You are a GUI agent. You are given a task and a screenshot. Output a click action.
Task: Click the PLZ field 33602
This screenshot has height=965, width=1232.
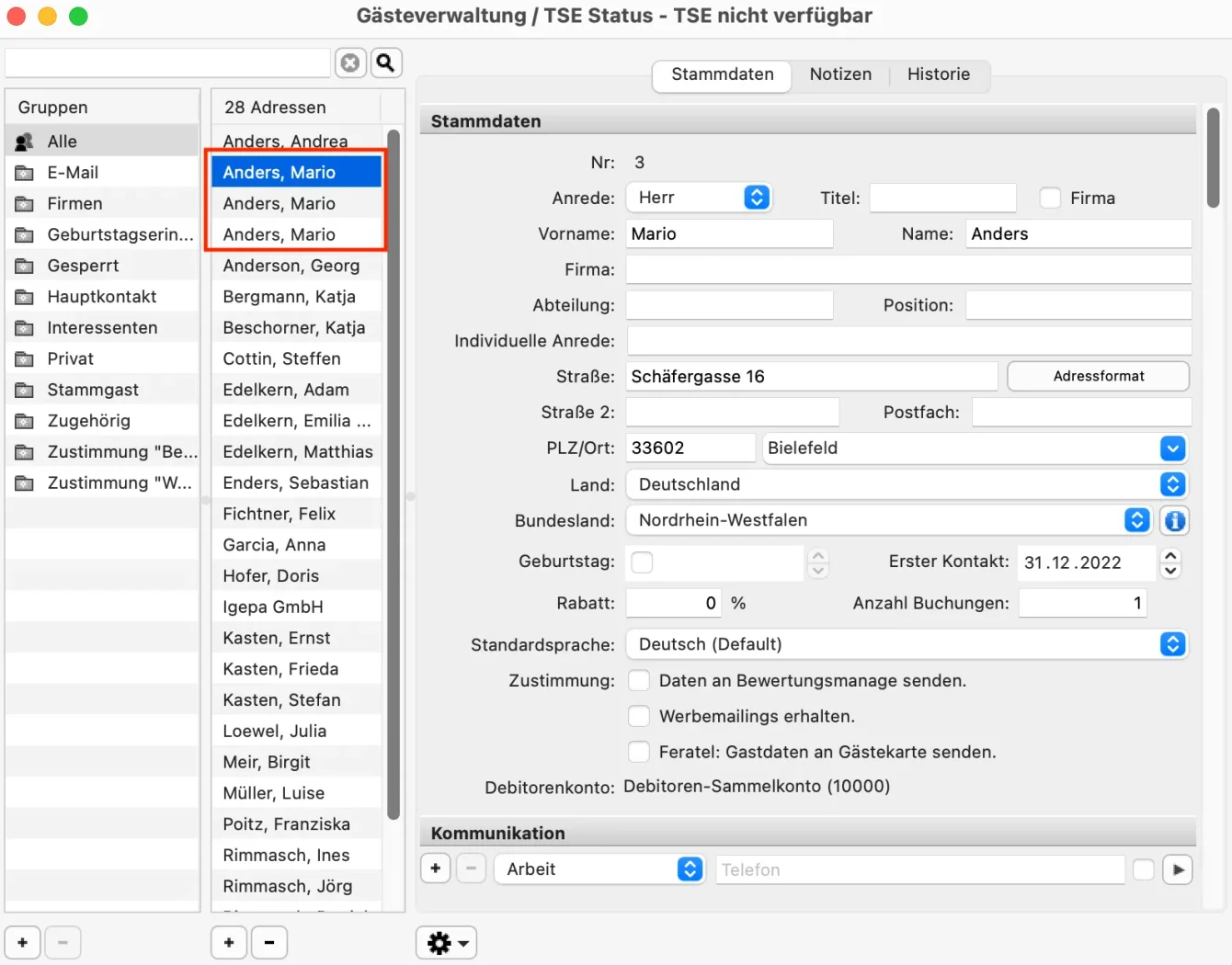click(691, 448)
